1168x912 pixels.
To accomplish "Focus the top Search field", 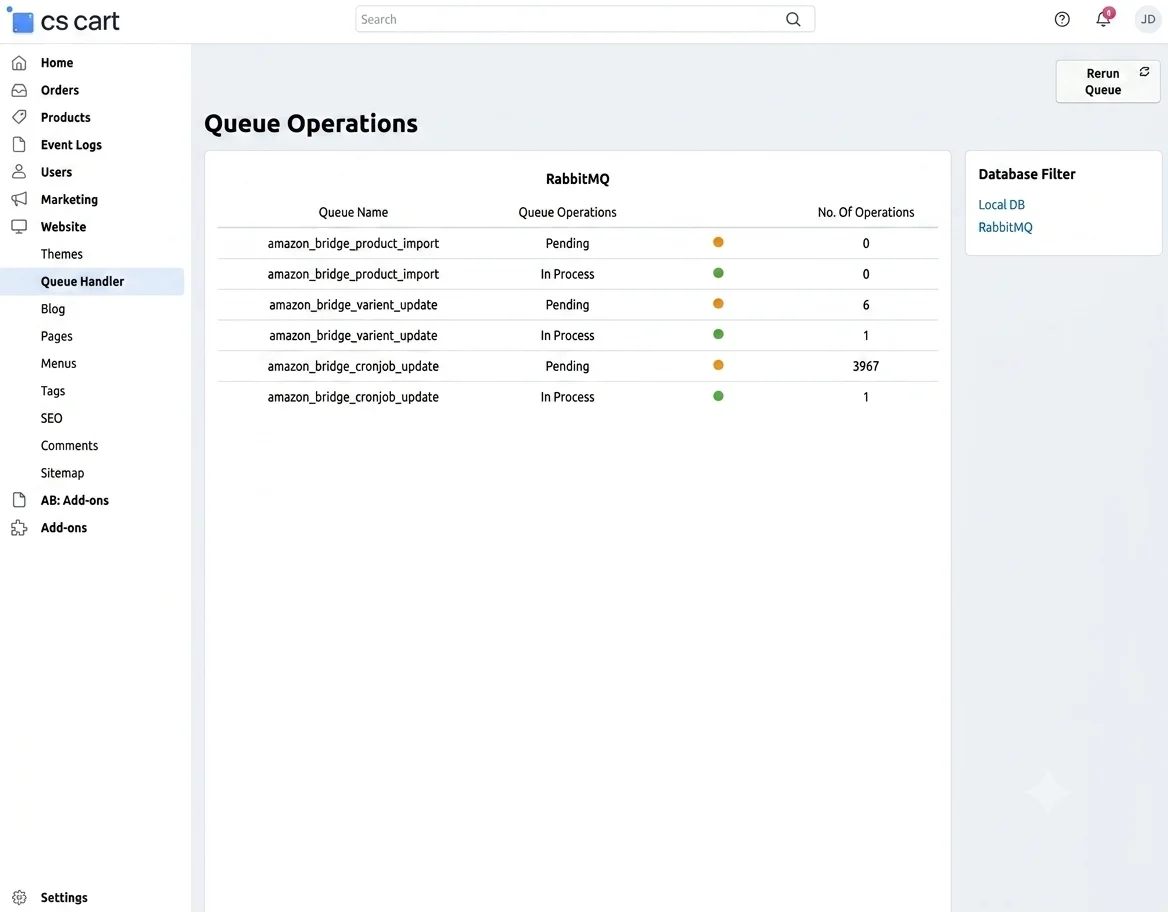I will tap(585, 19).
